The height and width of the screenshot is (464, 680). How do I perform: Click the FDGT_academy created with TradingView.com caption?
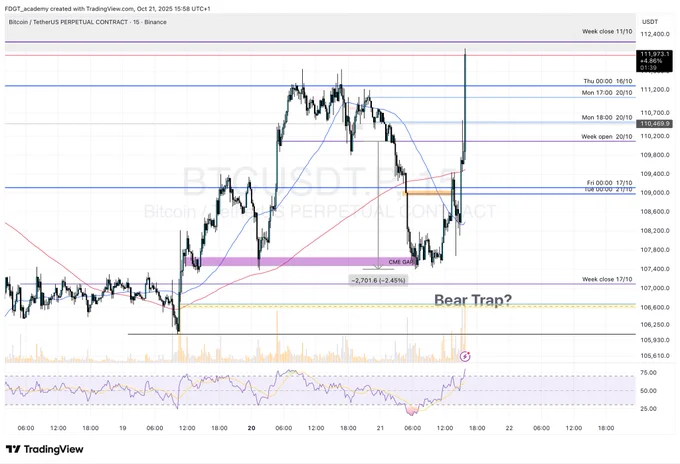click(107, 8)
